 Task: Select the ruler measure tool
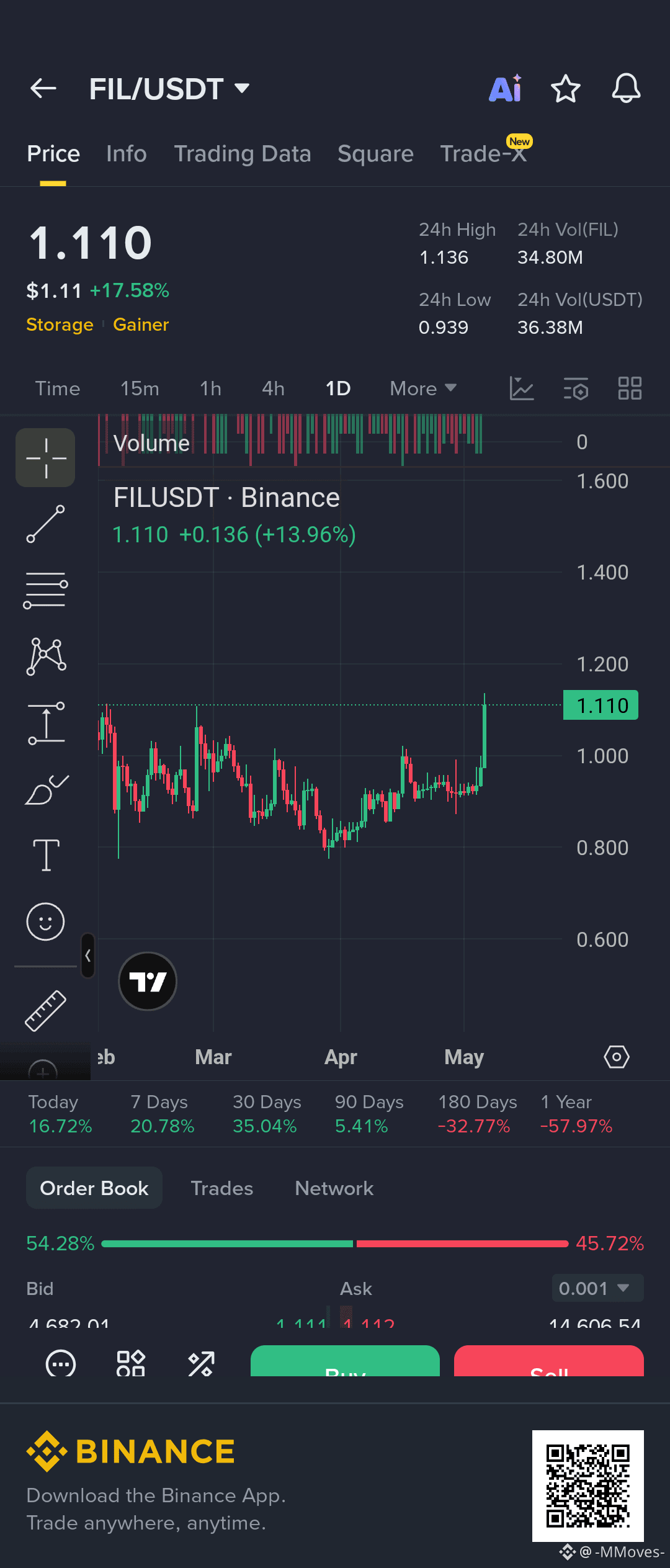[x=45, y=1011]
